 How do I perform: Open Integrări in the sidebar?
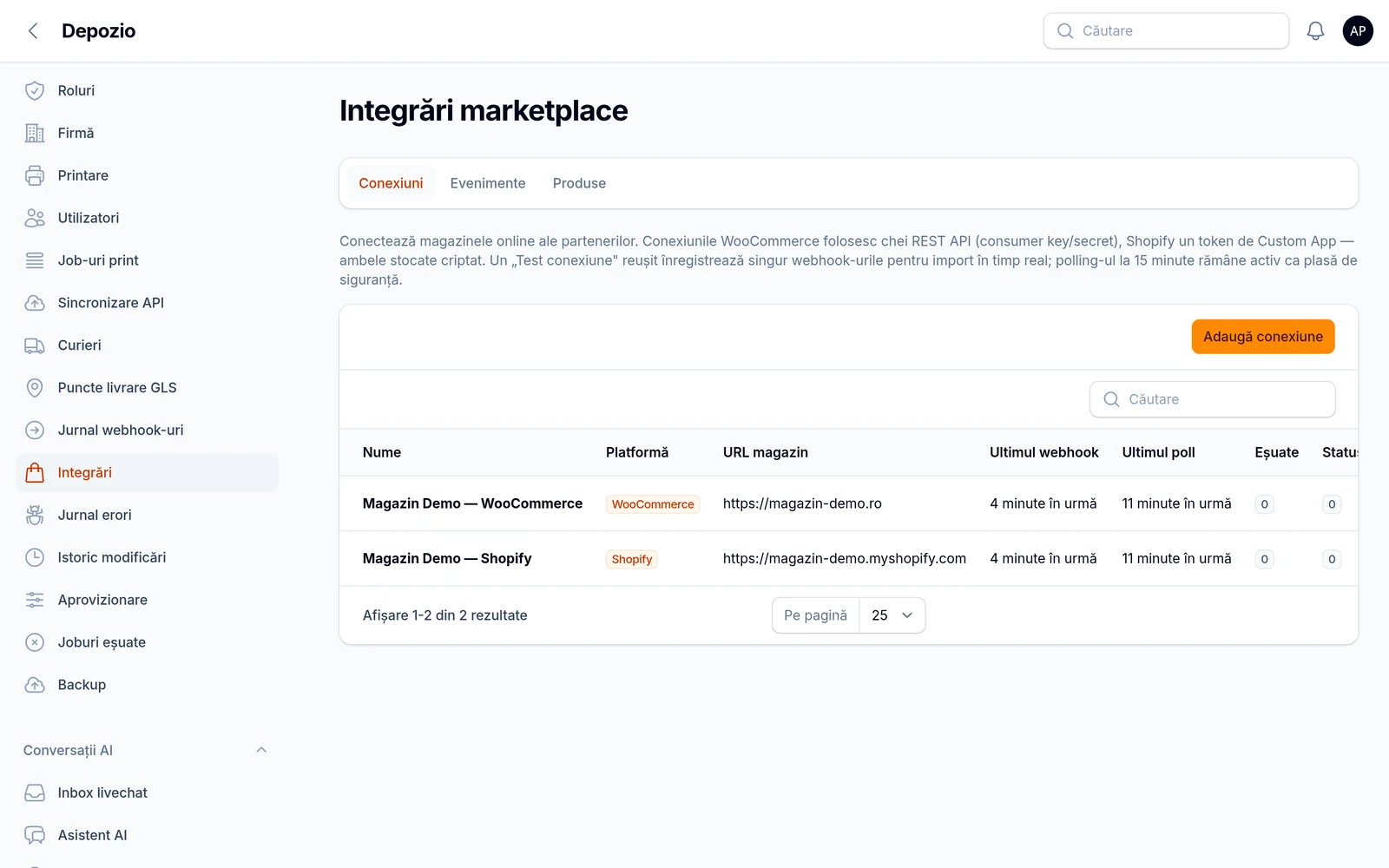coord(148,473)
